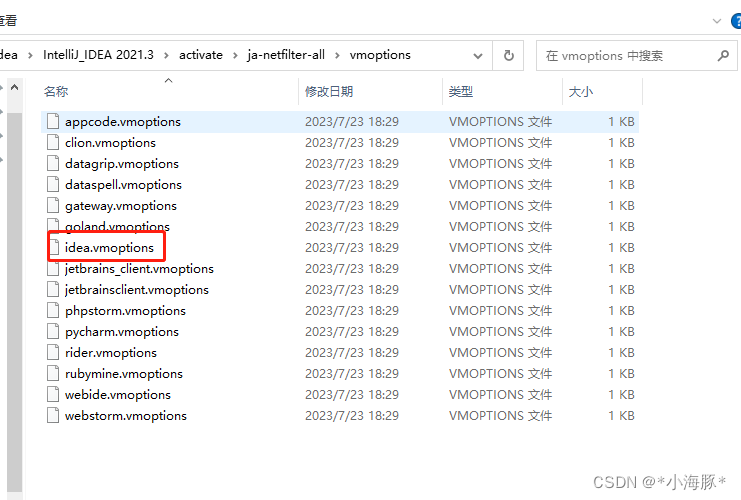Click the clion.vmoptions file icon
The height and width of the screenshot is (500, 741).
tap(53, 143)
